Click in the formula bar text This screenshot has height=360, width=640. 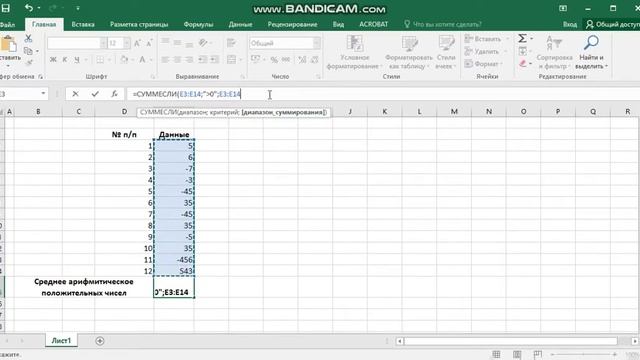tap(187, 94)
